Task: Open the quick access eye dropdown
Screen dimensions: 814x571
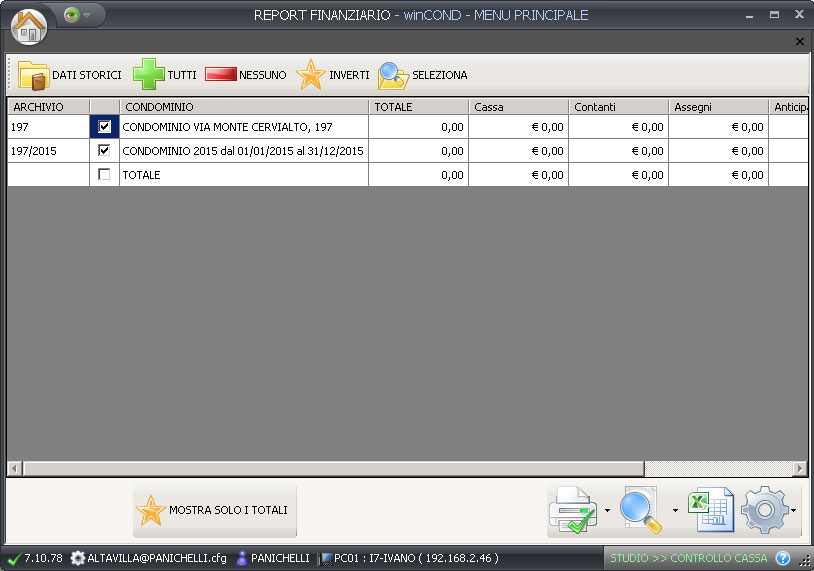Action: (x=78, y=16)
